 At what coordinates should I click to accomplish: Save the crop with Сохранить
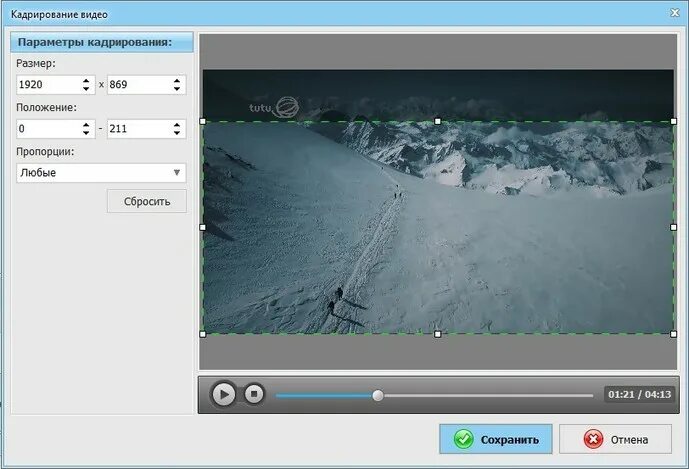496,439
